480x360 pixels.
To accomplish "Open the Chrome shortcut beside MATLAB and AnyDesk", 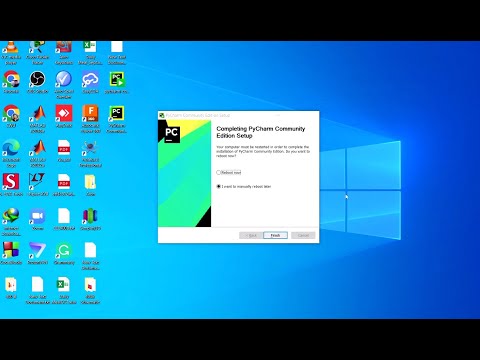I will point(11,116).
